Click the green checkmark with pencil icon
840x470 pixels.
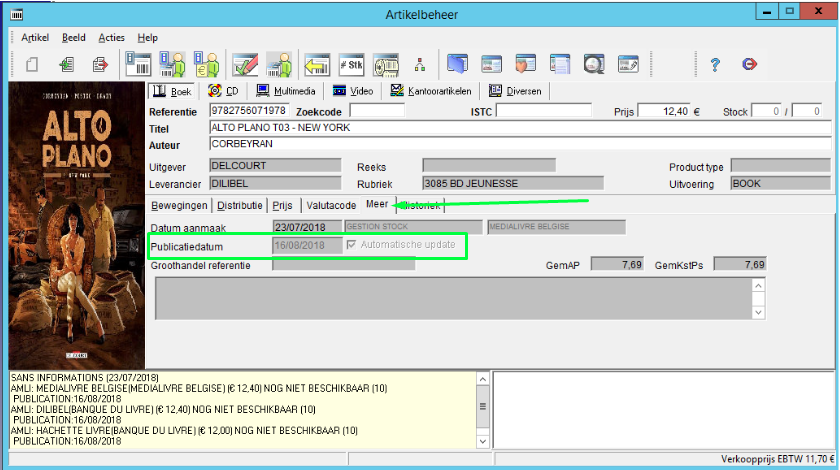[245, 64]
